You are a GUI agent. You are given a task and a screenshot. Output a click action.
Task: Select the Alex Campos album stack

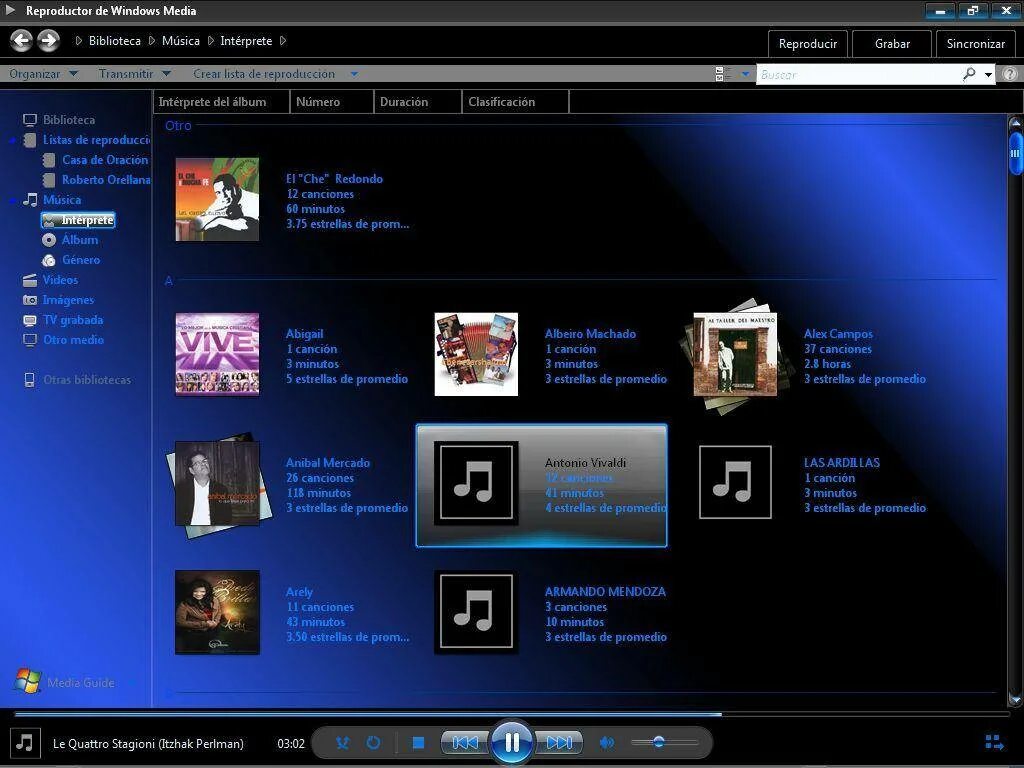pyautogui.click(x=736, y=356)
